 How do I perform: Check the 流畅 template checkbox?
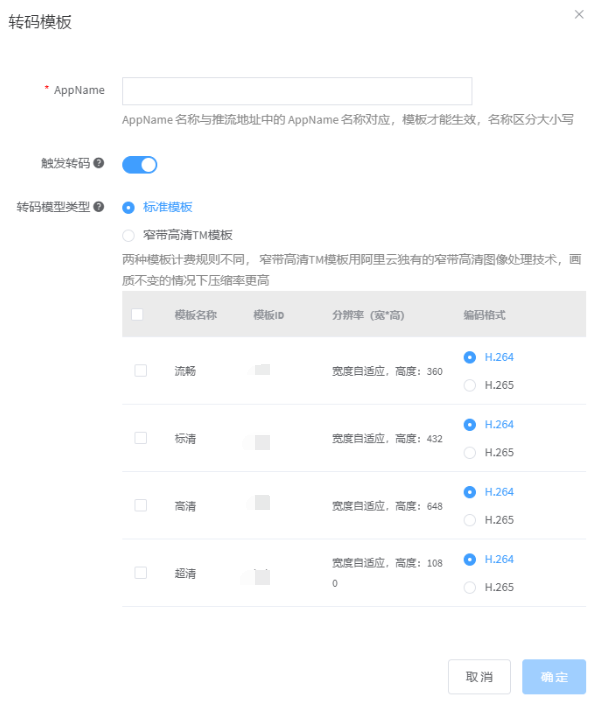click(141, 370)
